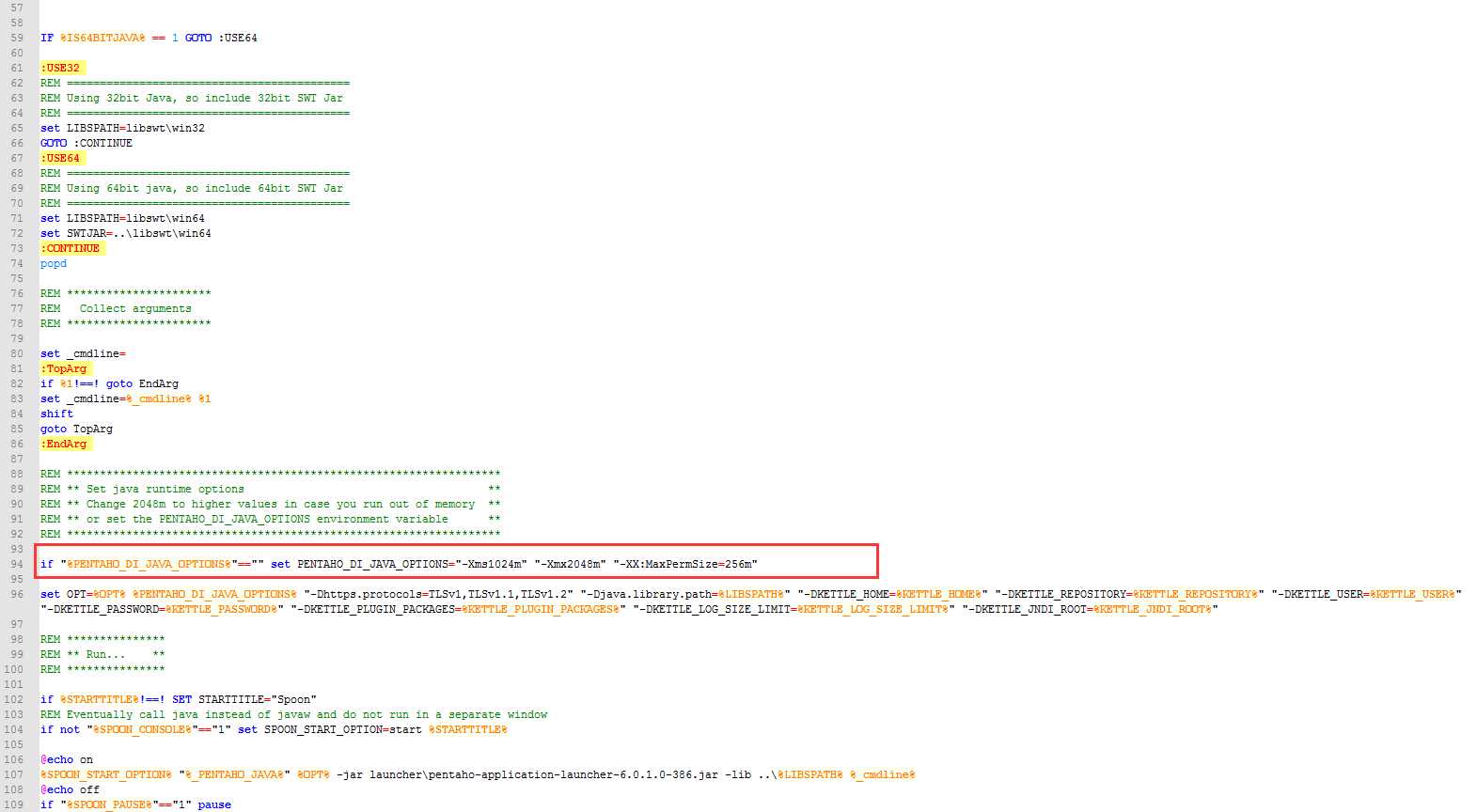The image size is (1477, 812).
Task: Click the -Dhttps.protocols=TLSv1,TLSv1.1,TLSv1.2 option
Action: tap(439, 594)
